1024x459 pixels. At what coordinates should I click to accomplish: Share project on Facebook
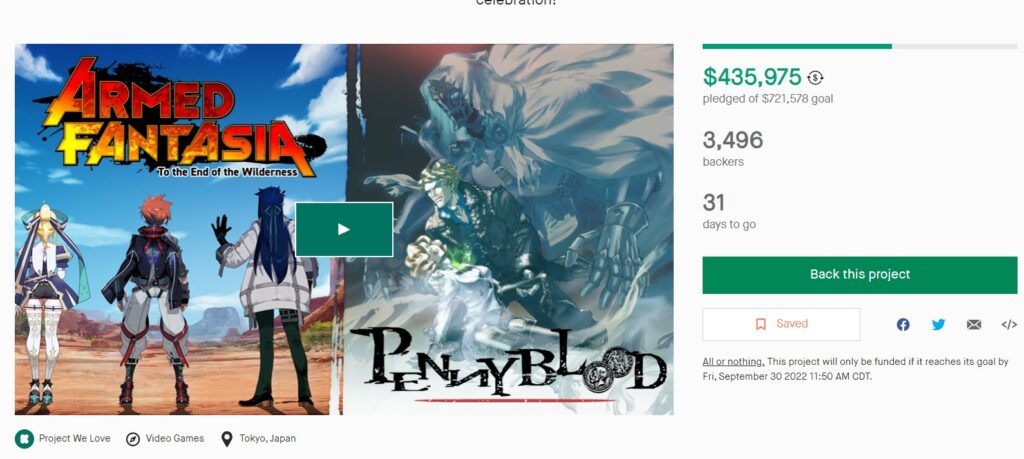pyautogui.click(x=903, y=324)
